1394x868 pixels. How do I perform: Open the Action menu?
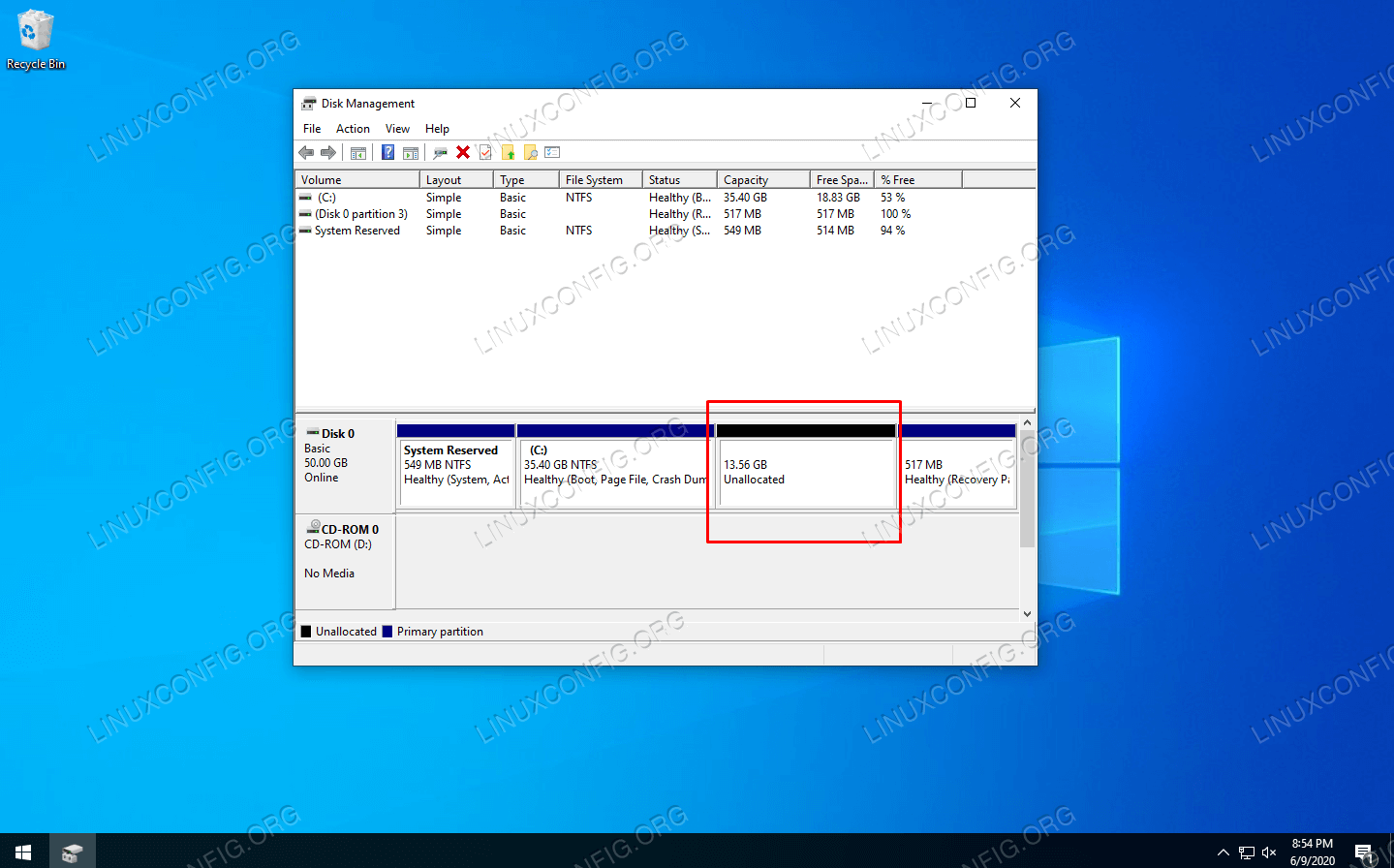[x=353, y=128]
